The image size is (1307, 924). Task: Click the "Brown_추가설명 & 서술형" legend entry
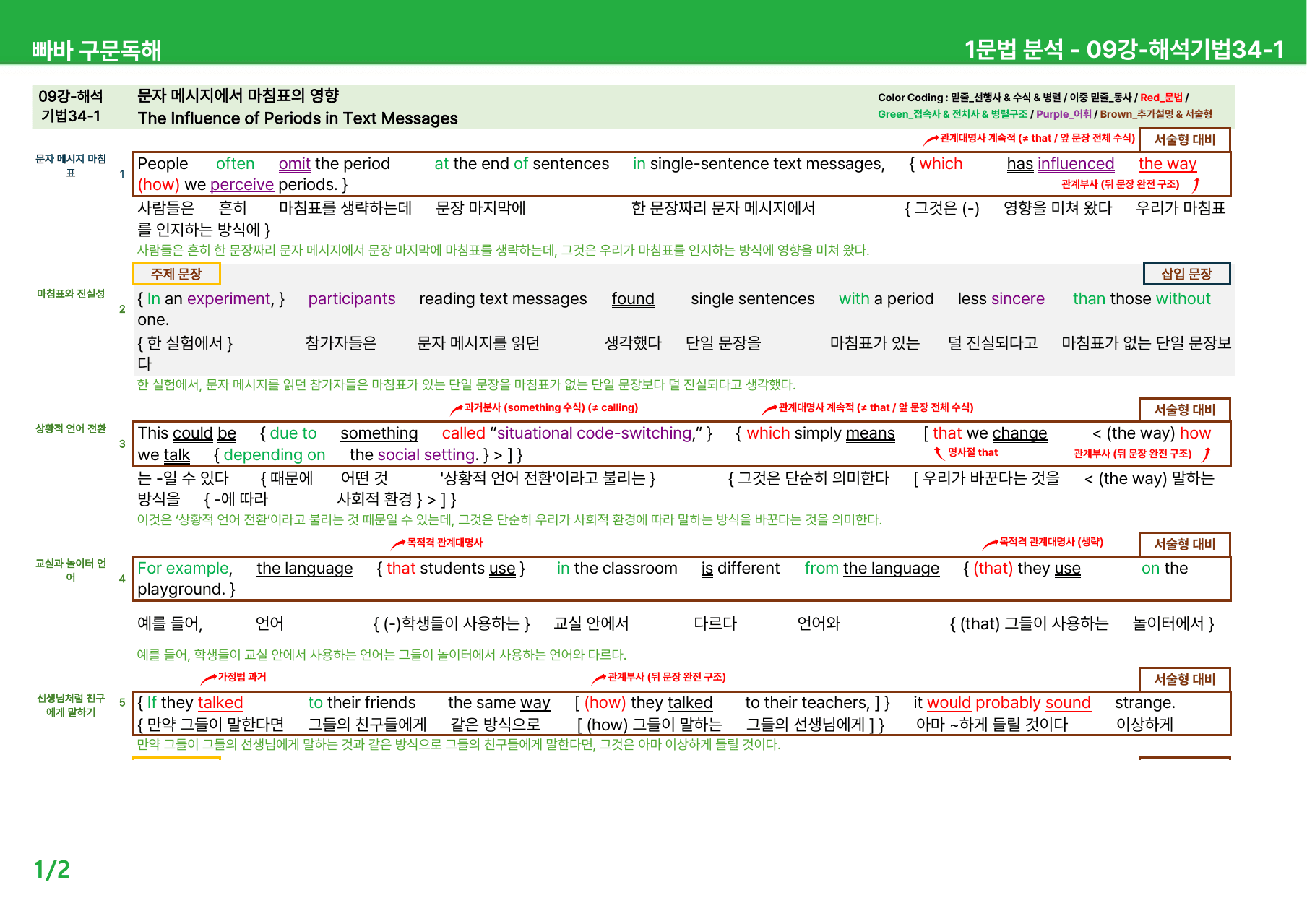pyautogui.click(x=1156, y=114)
